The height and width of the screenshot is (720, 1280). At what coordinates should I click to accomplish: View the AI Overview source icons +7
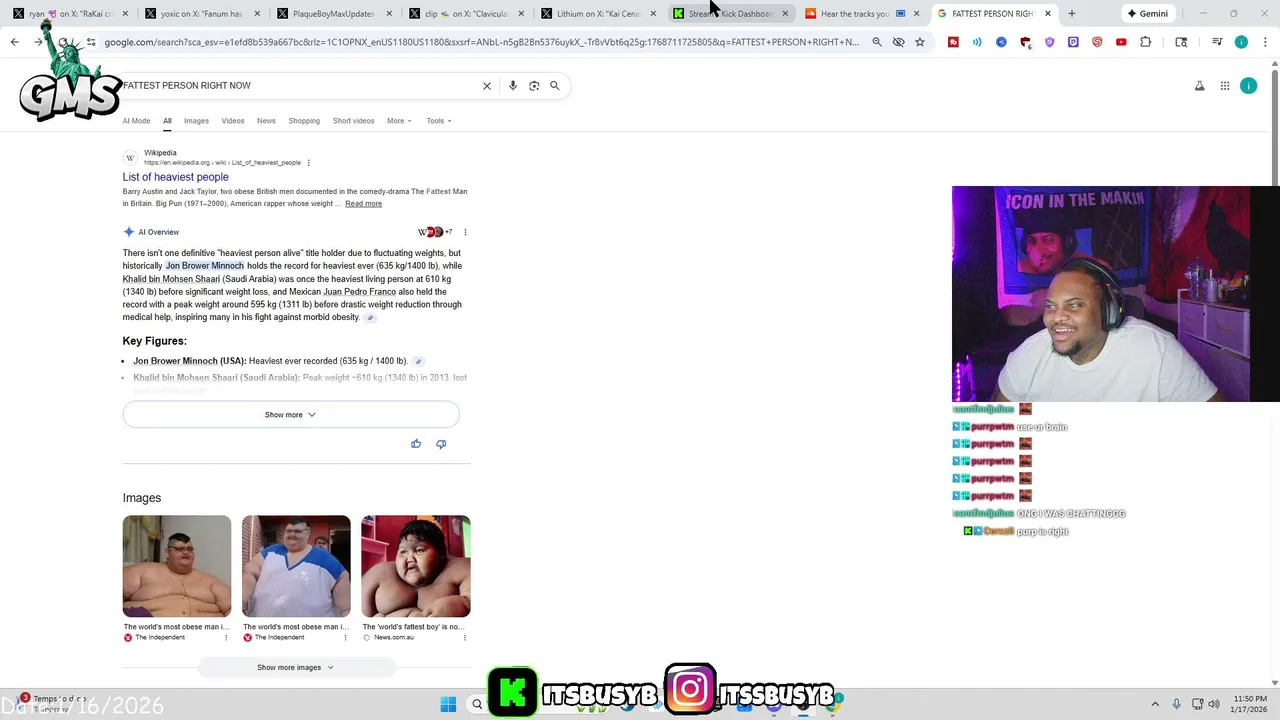[435, 232]
